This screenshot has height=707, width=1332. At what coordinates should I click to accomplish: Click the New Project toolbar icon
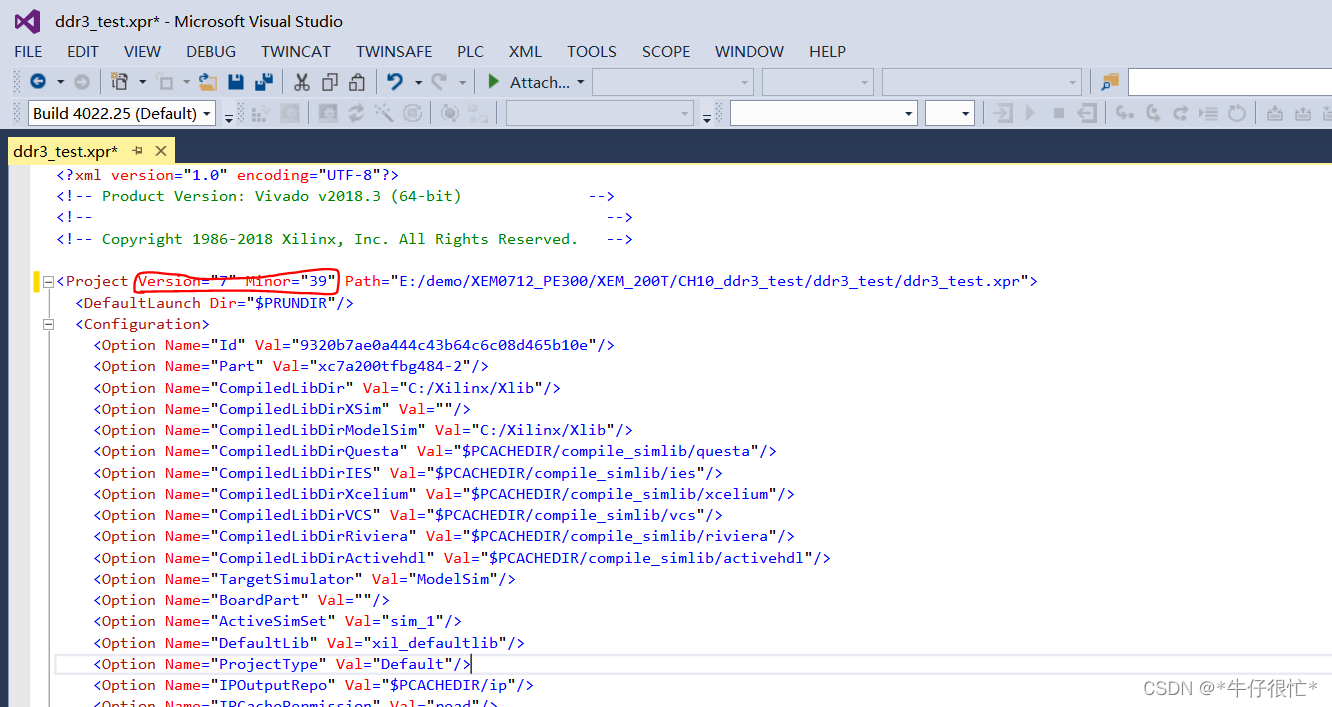(x=120, y=82)
